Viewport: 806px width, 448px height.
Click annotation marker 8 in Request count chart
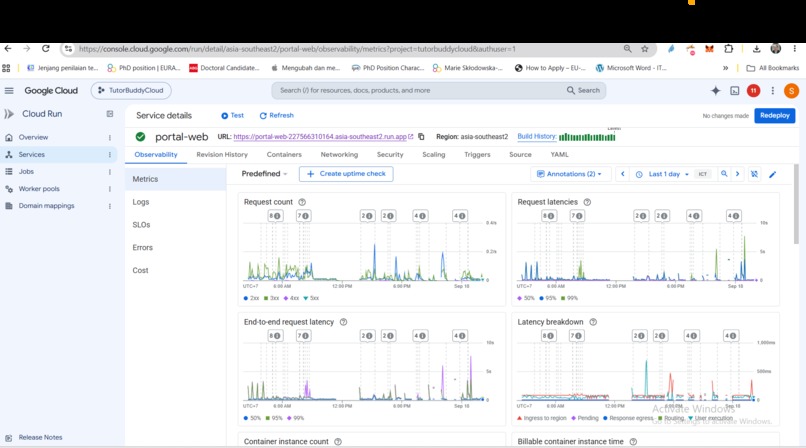tap(275, 216)
